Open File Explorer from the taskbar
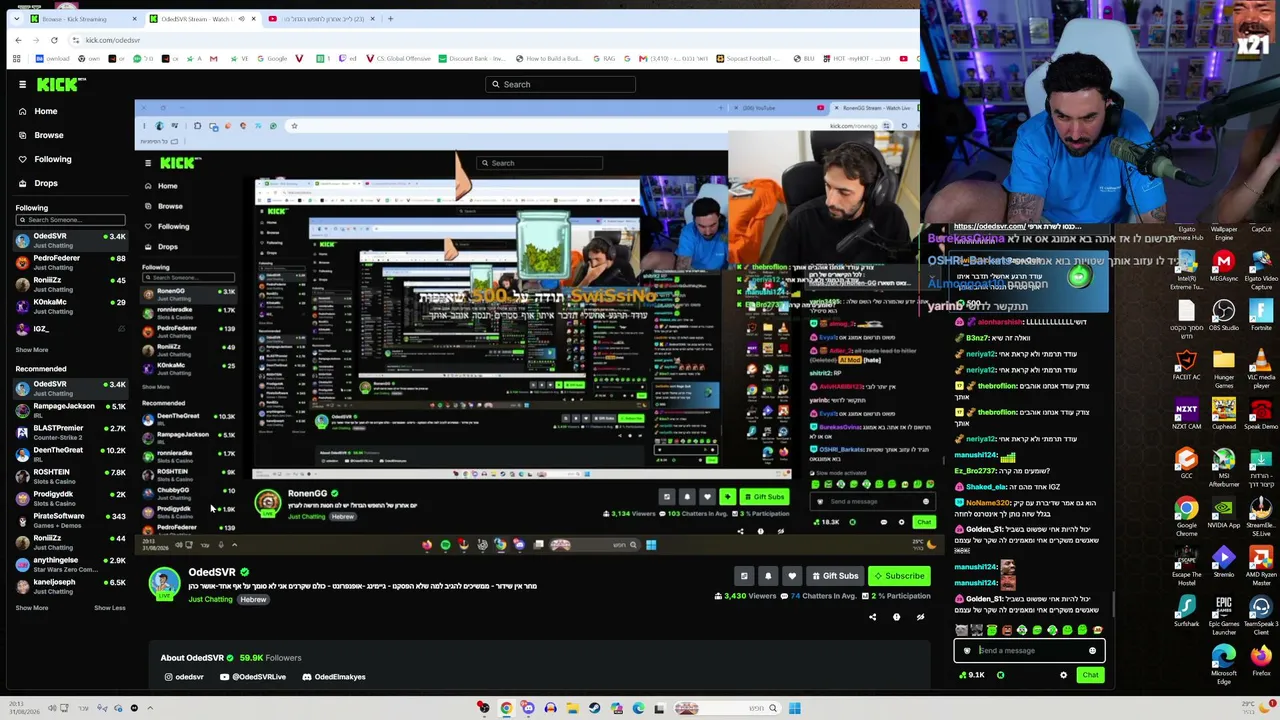The height and width of the screenshot is (720, 1280). [x=572, y=708]
